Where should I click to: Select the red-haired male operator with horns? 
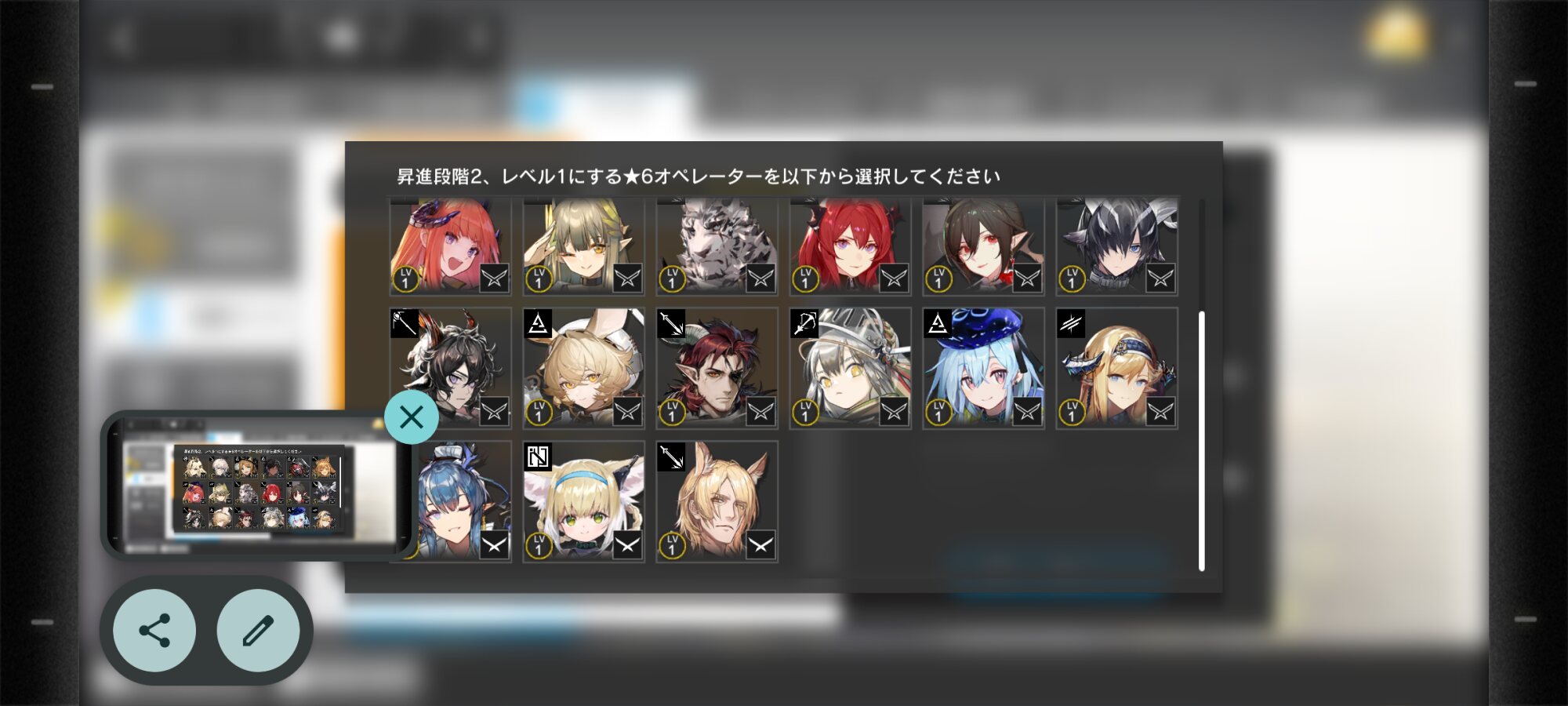pyautogui.click(x=717, y=369)
